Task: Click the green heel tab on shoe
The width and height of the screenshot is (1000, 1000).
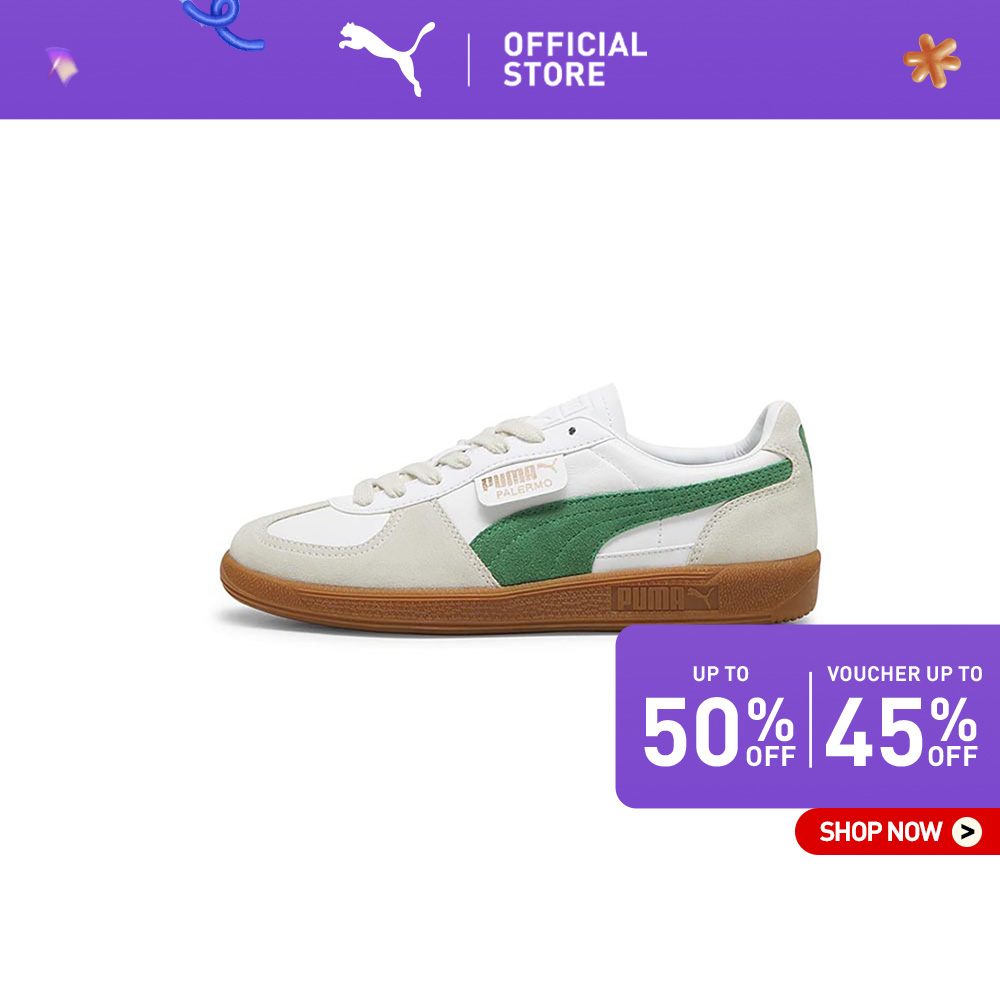Action: [805, 444]
